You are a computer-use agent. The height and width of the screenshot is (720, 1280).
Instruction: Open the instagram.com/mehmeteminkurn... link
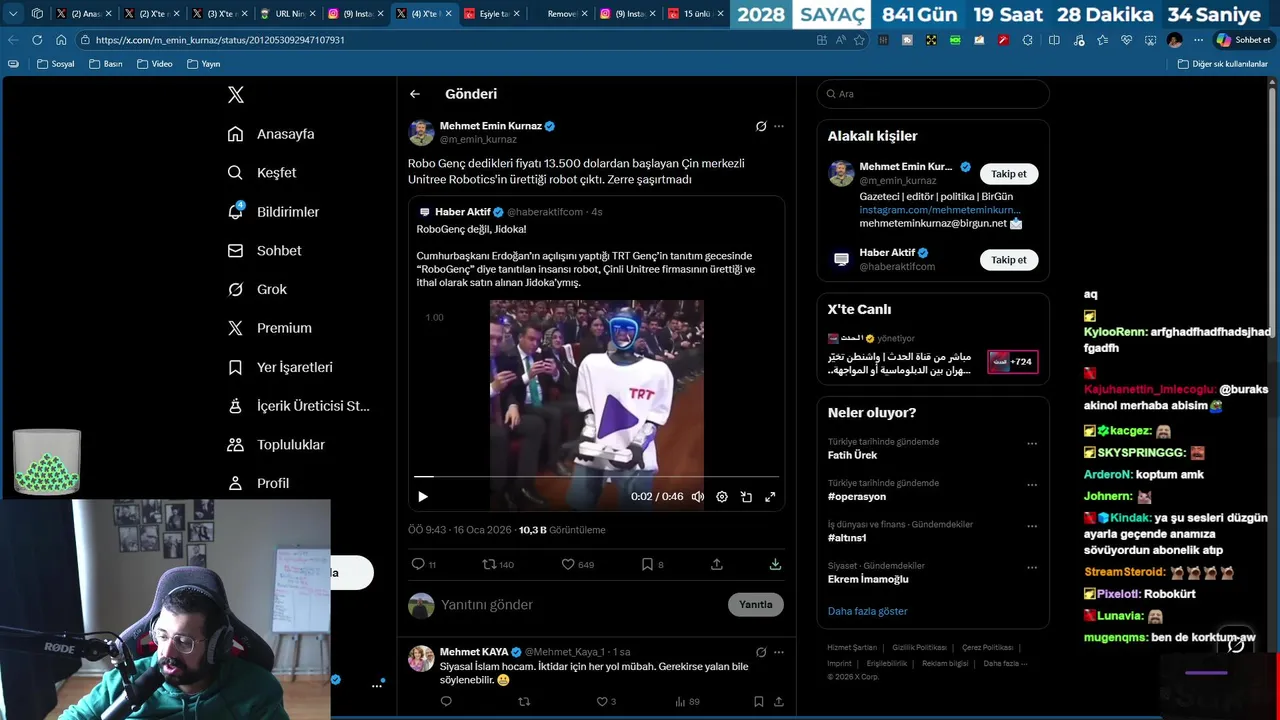pos(940,210)
